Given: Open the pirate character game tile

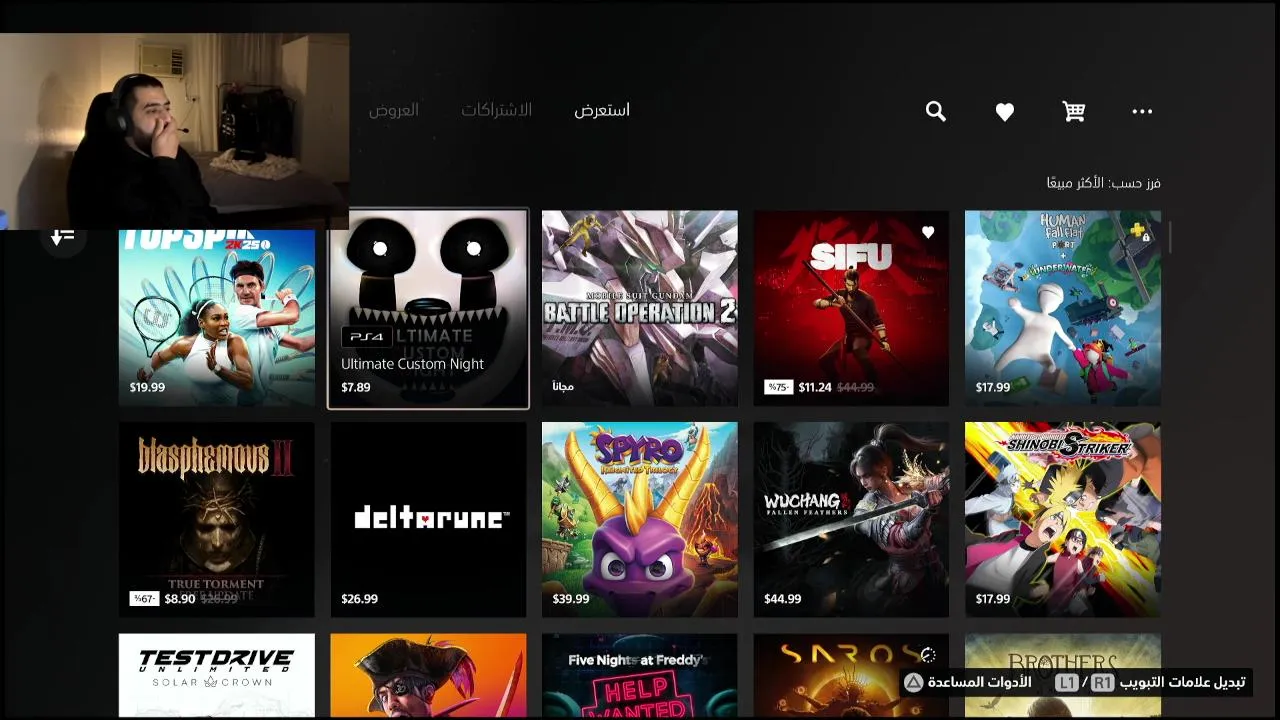Looking at the screenshot, I should 428,675.
